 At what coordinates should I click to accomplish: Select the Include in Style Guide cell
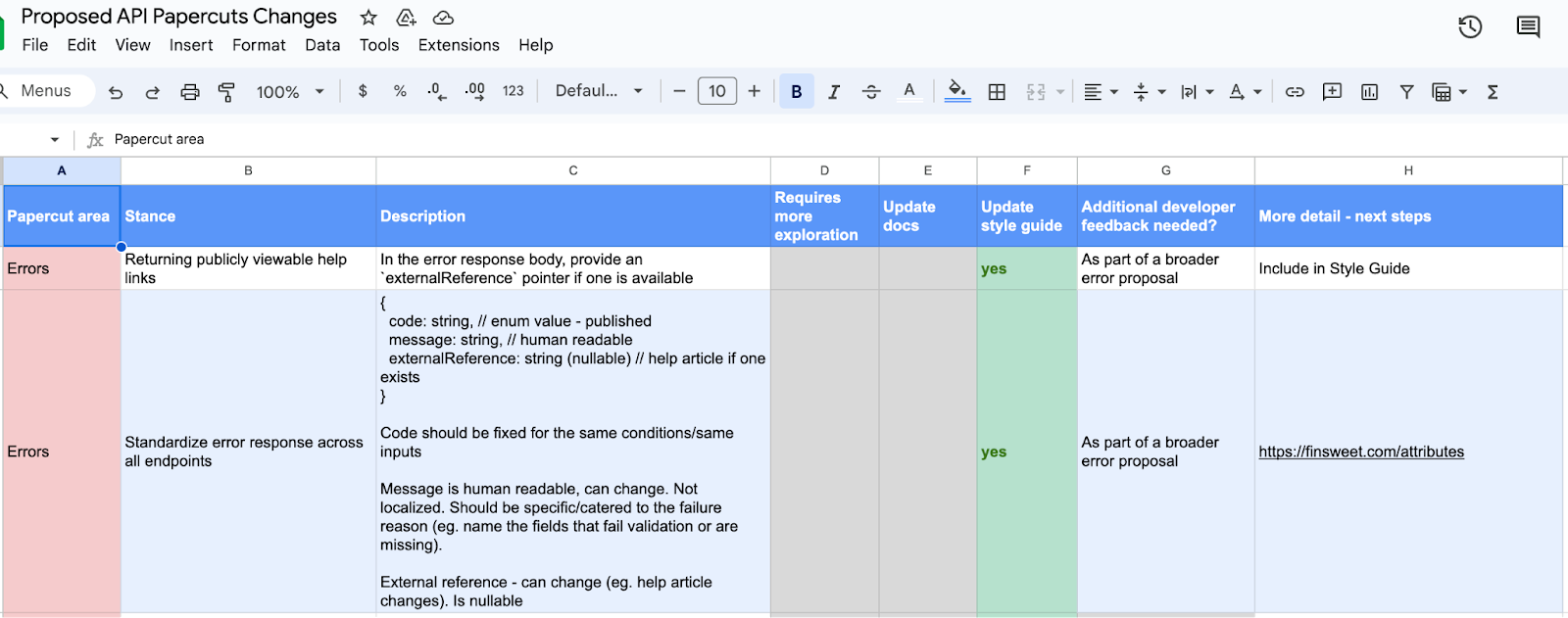click(x=1408, y=268)
